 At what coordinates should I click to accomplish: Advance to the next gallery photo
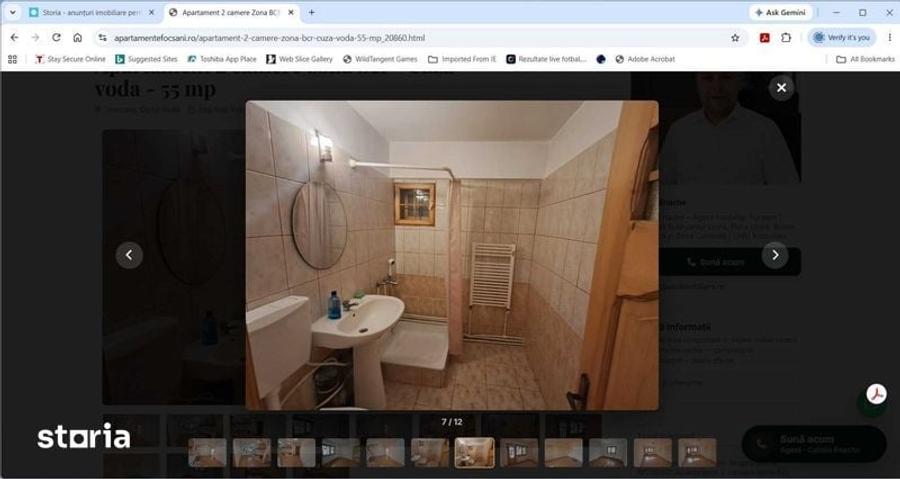[x=775, y=255]
